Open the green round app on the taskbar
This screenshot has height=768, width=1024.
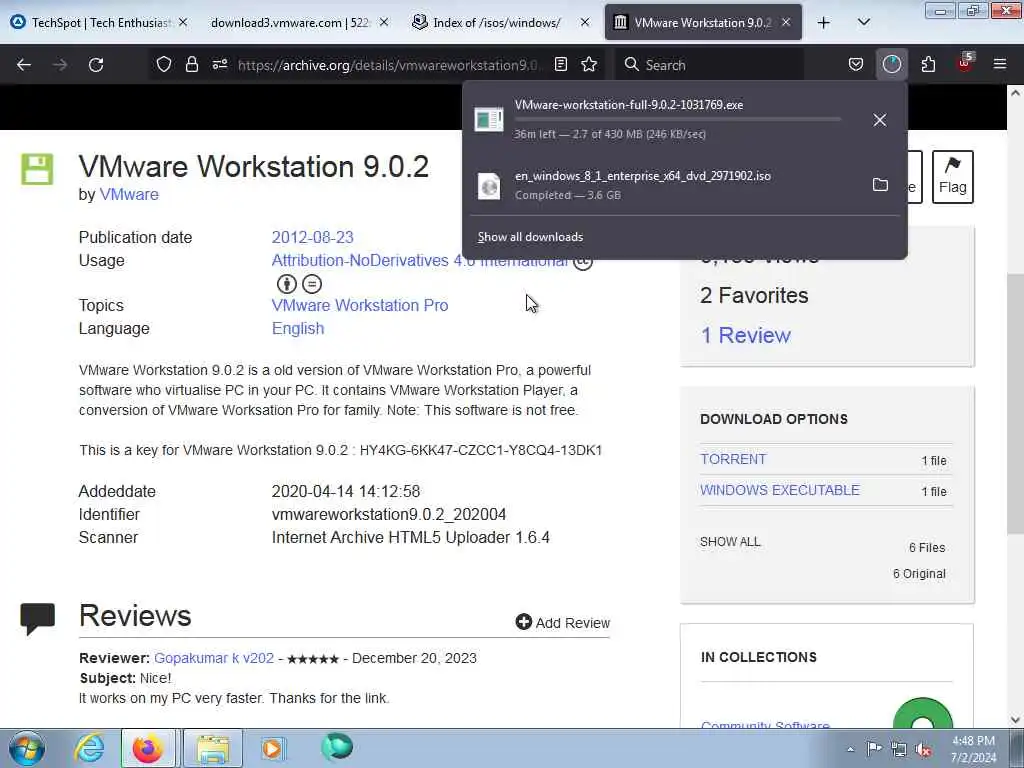tap(337, 747)
